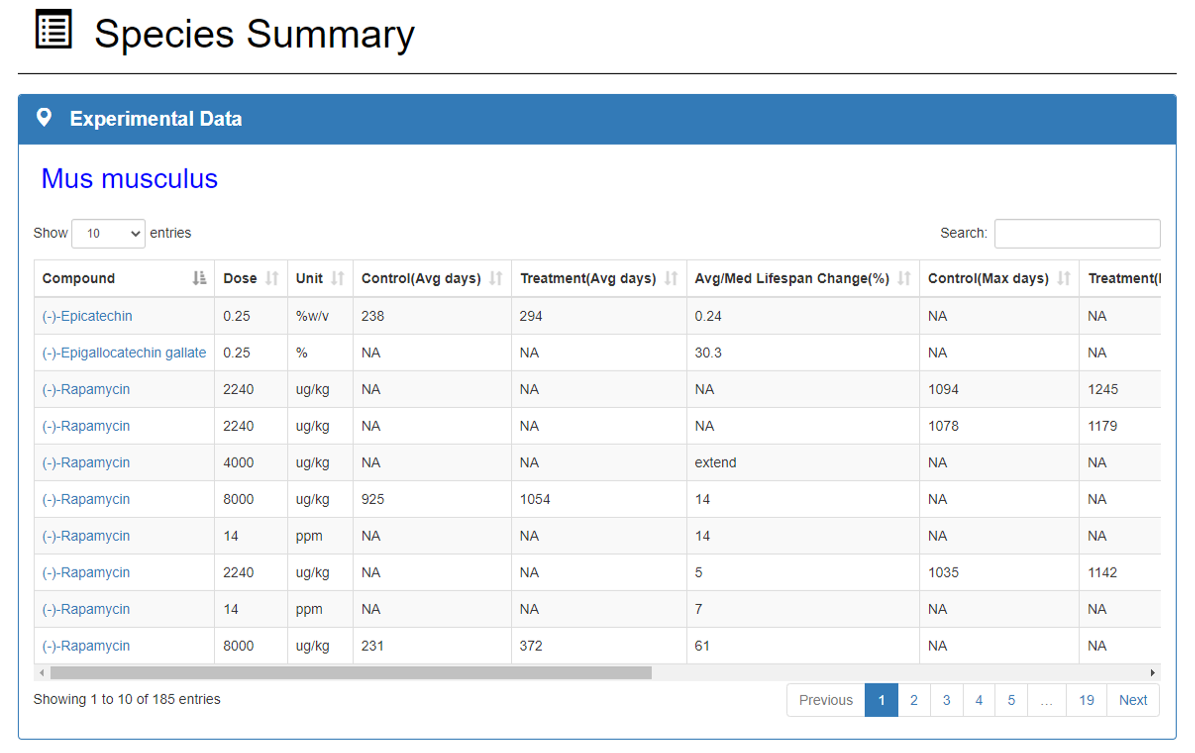Image resolution: width=1195 pixels, height=753 pixels.
Task: Click inside the table Search field
Action: (1076, 233)
